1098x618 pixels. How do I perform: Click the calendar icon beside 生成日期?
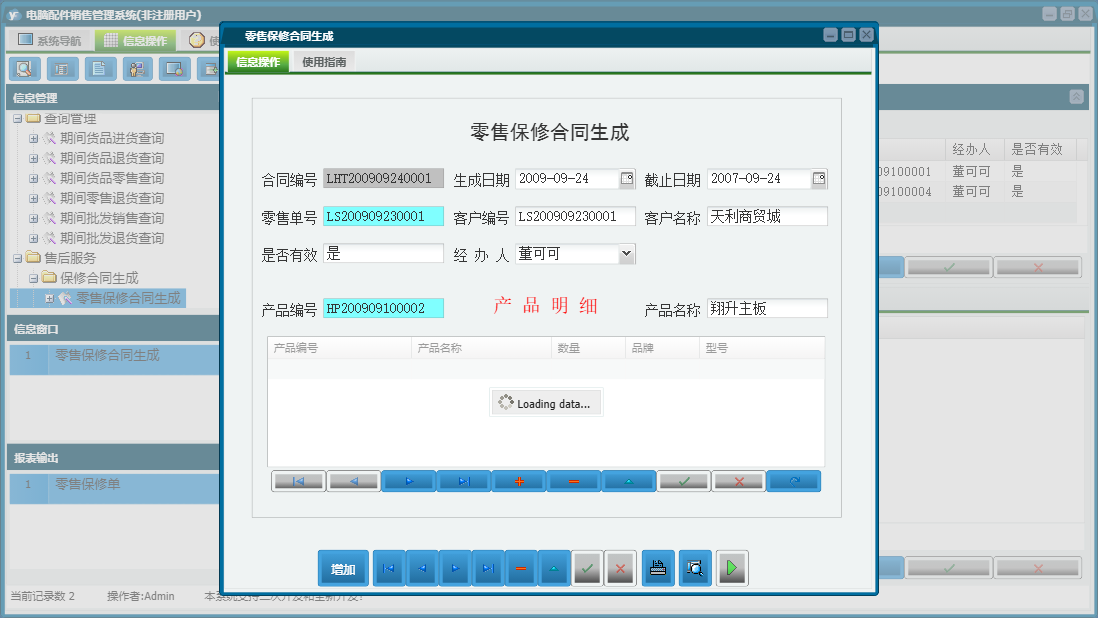point(629,178)
